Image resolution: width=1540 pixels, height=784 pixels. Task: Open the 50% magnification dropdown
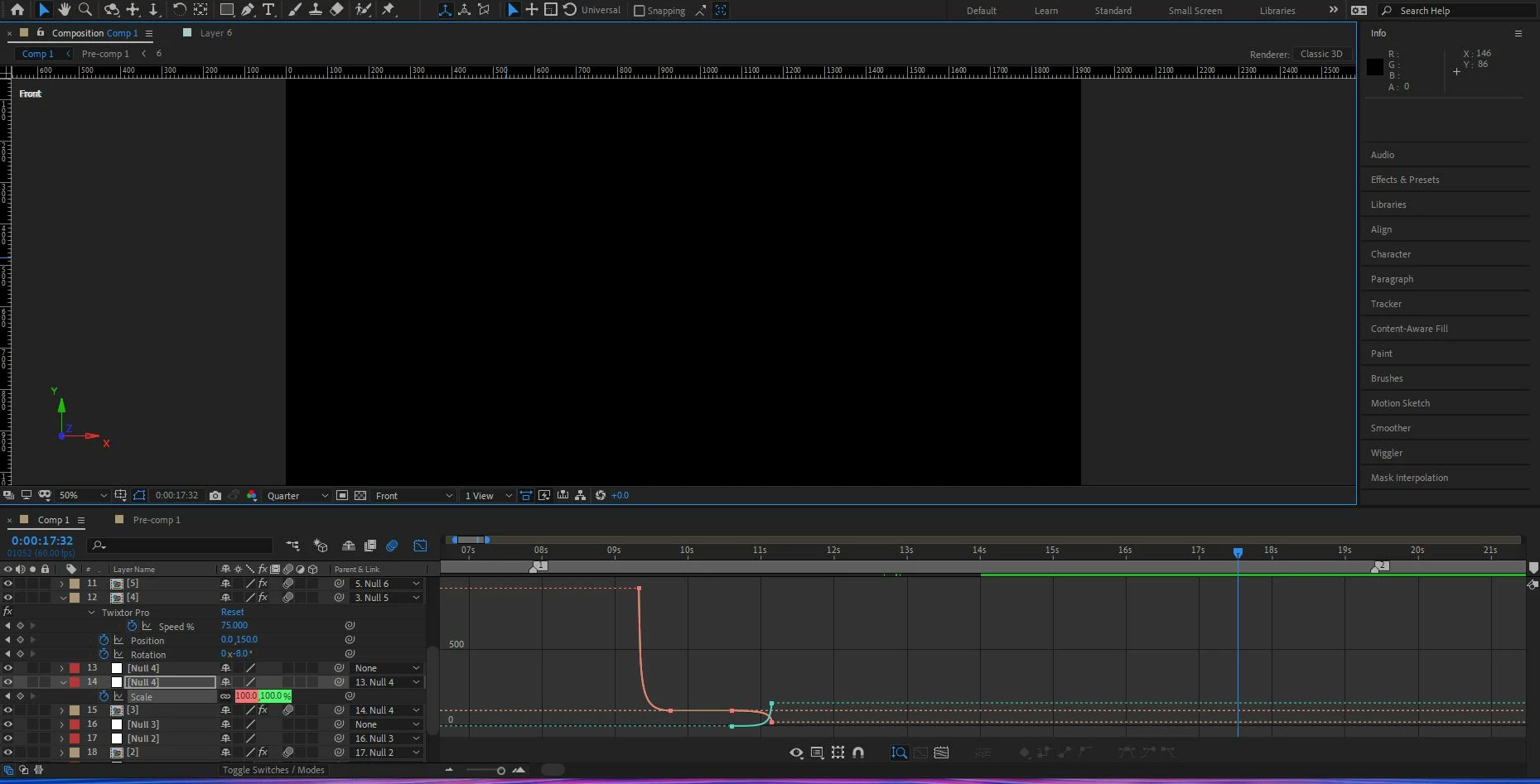coord(83,496)
